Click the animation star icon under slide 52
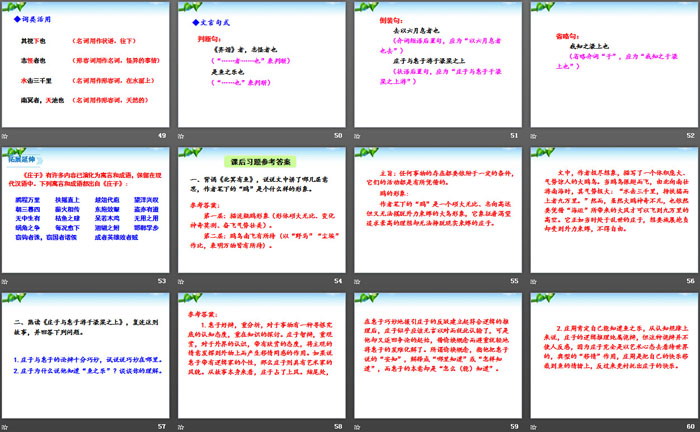Screen dimensions: 700x432 [x=535, y=134]
